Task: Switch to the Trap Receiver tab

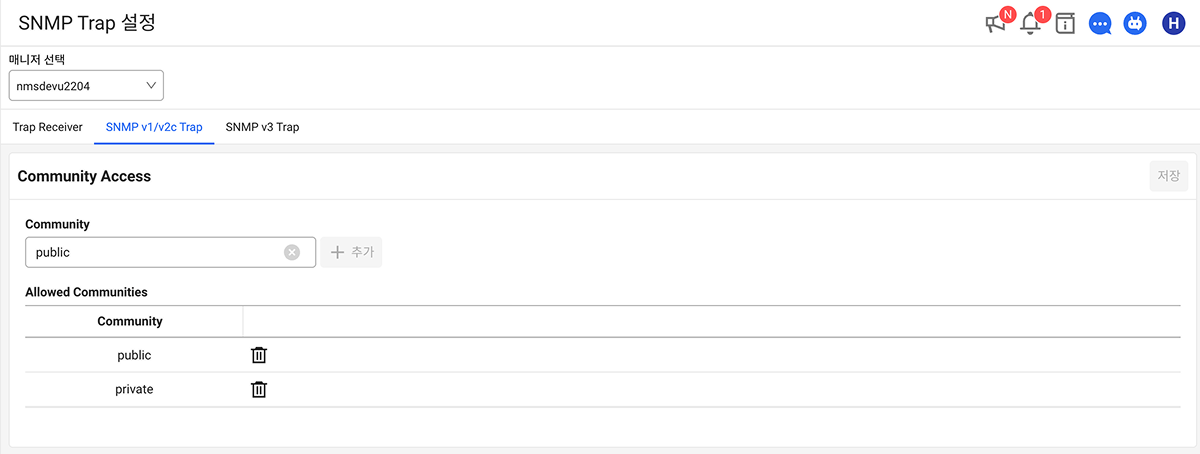Action: click(47, 127)
